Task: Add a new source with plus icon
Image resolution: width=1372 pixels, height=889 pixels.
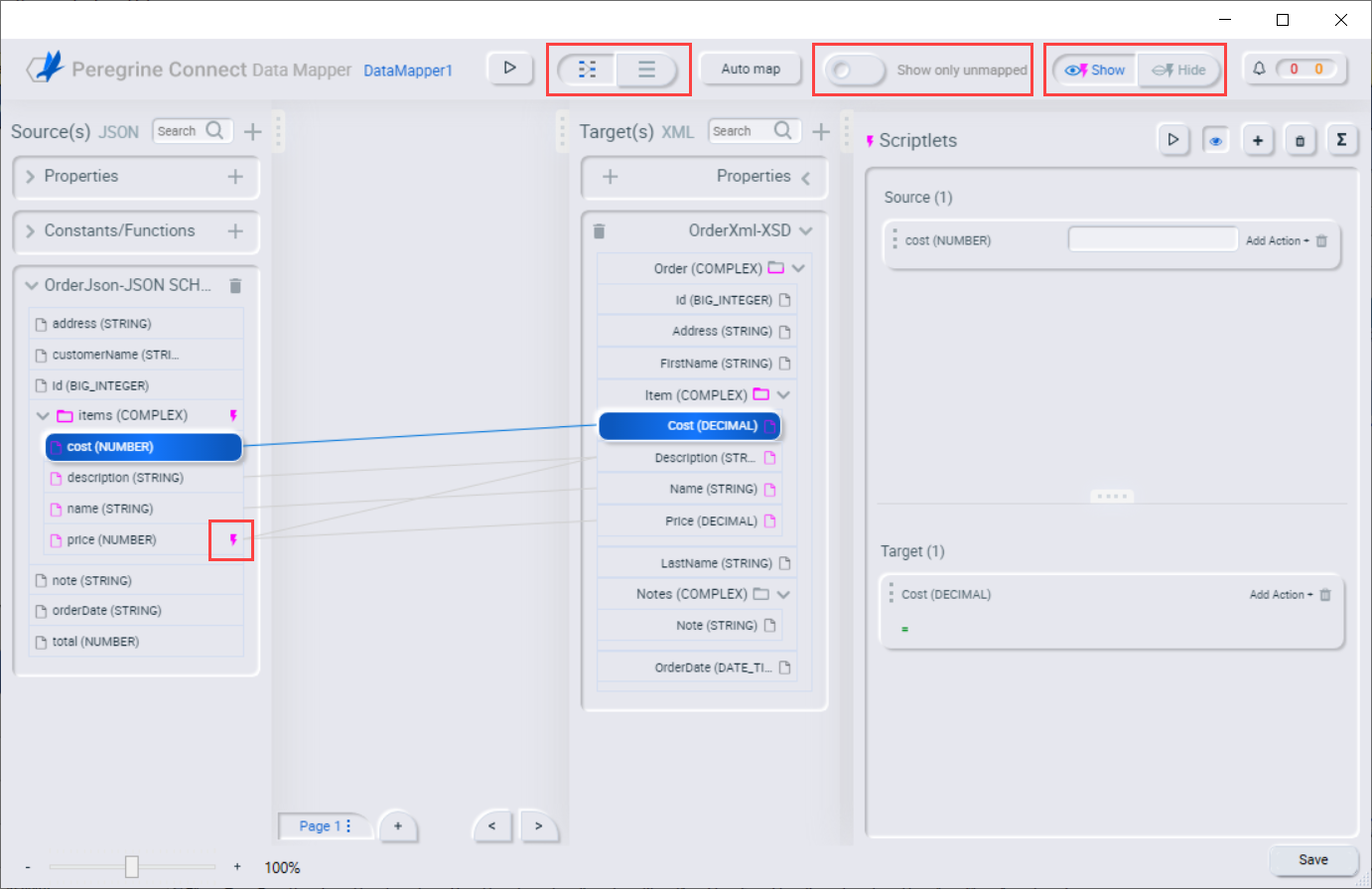Action: pyautogui.click(x=253, y=131)
